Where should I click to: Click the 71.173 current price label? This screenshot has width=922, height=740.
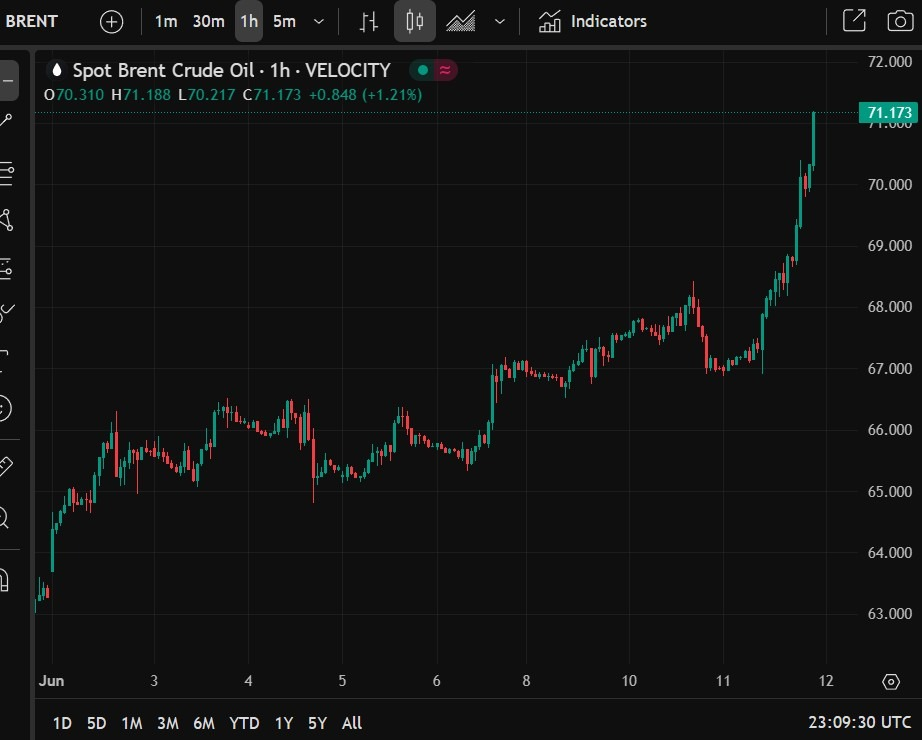click(888, 112)
